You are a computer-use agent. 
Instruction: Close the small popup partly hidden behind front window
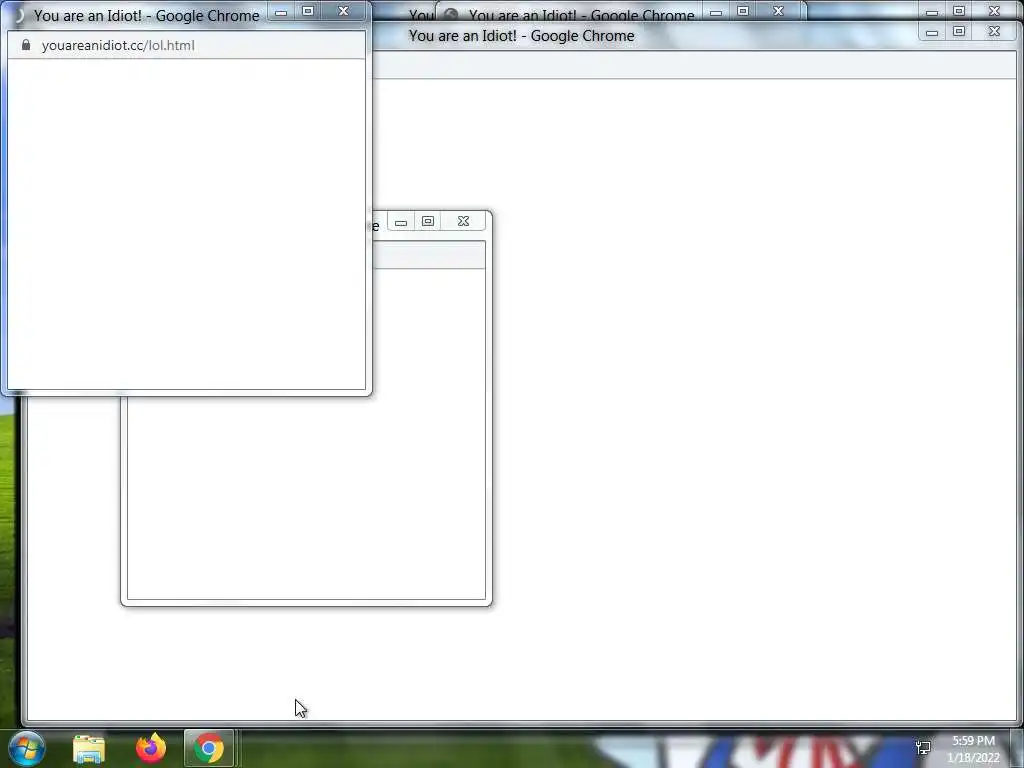click(464, 221)
